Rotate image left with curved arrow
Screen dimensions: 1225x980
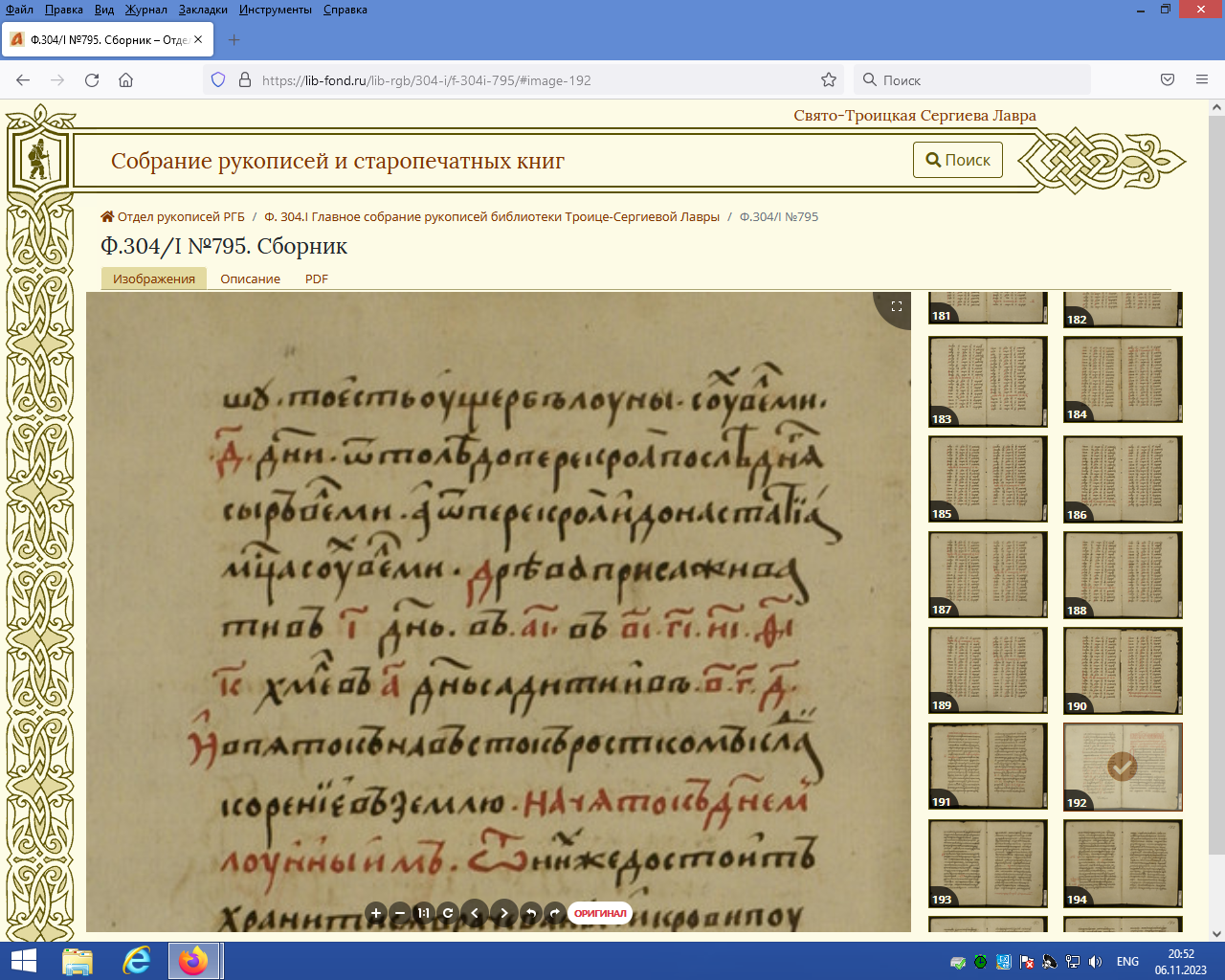pyautogui.click(x=531, y=913)
